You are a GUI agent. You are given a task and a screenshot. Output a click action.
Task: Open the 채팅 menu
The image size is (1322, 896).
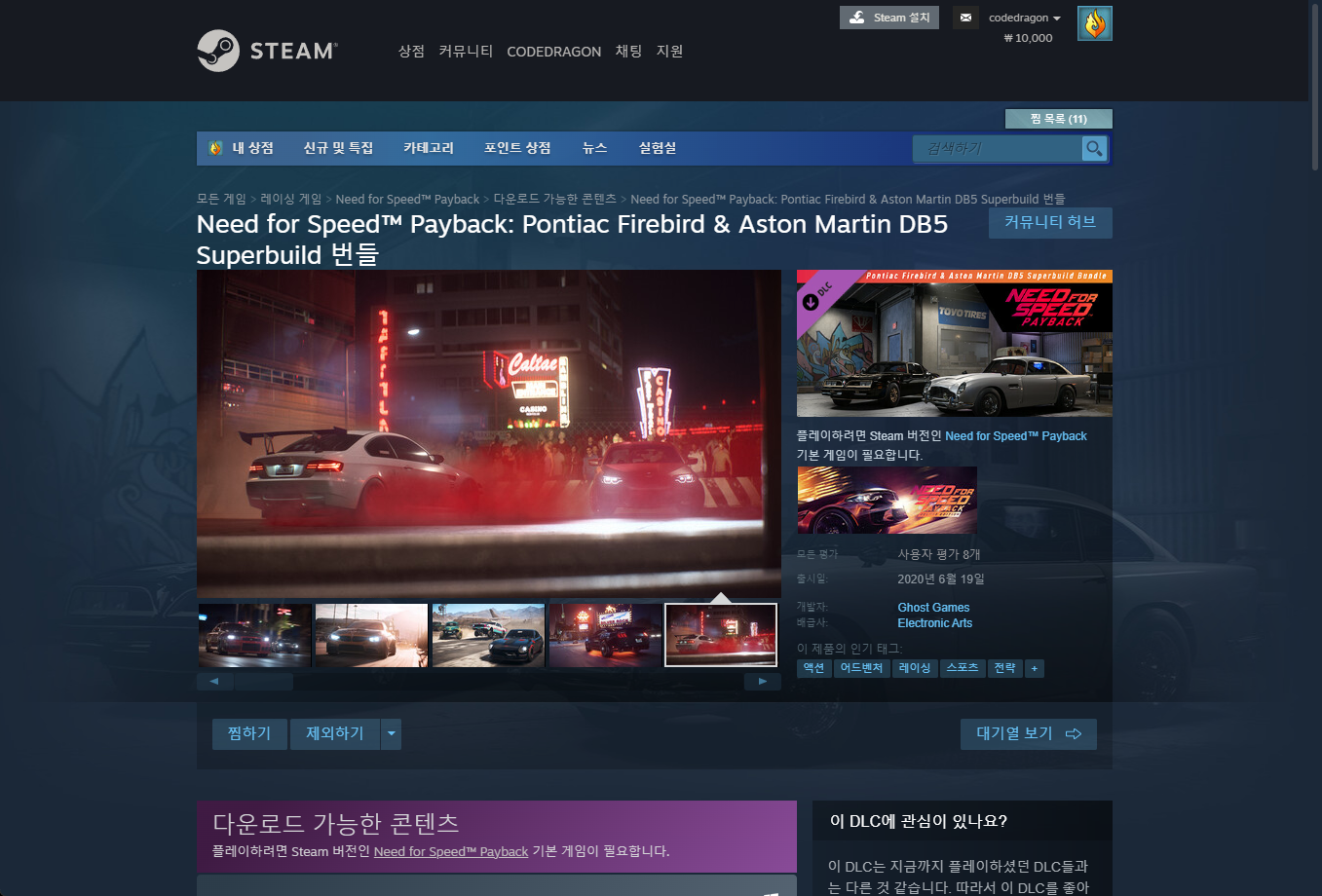tap(628, 51)
